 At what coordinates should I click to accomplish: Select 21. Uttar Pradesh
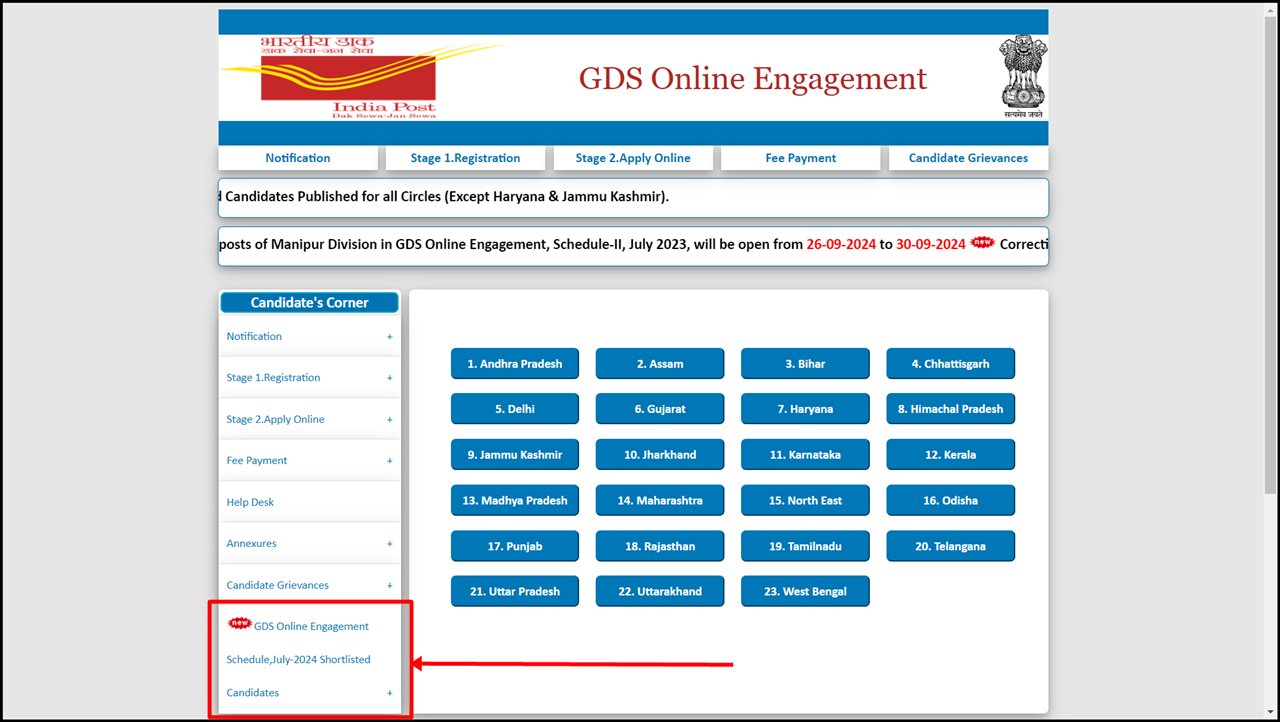pos(515,591)
